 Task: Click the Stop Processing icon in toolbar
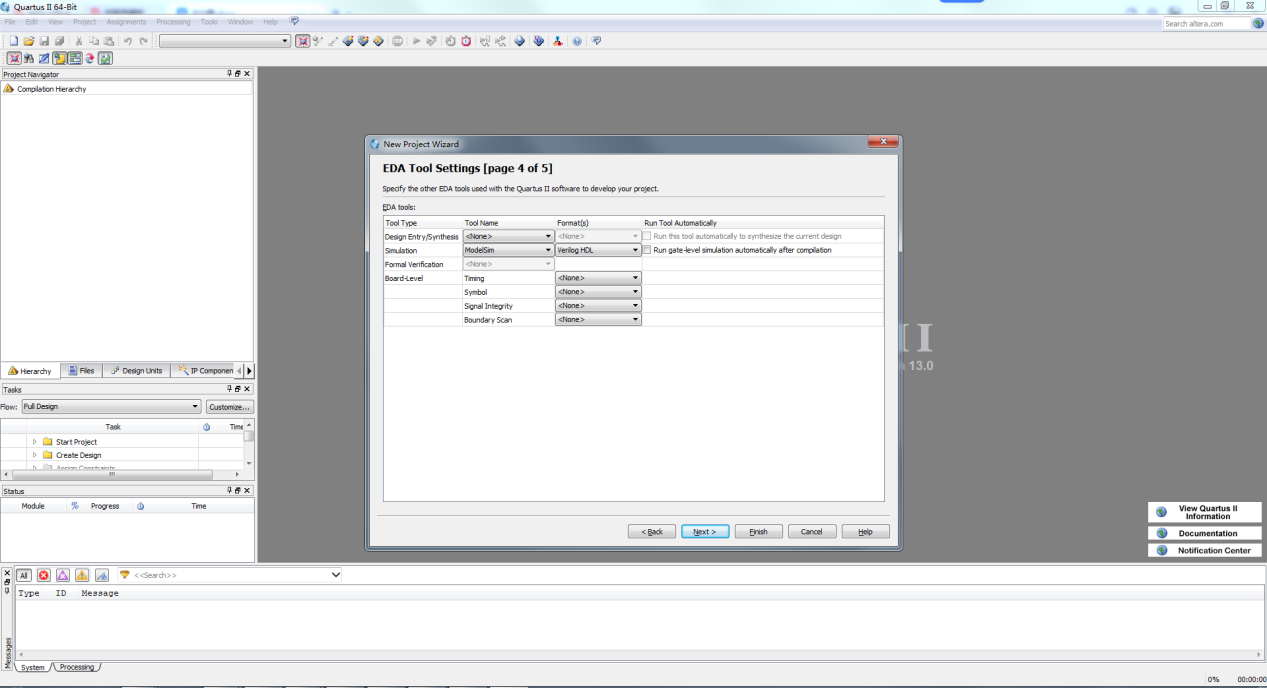click(397, 41)
